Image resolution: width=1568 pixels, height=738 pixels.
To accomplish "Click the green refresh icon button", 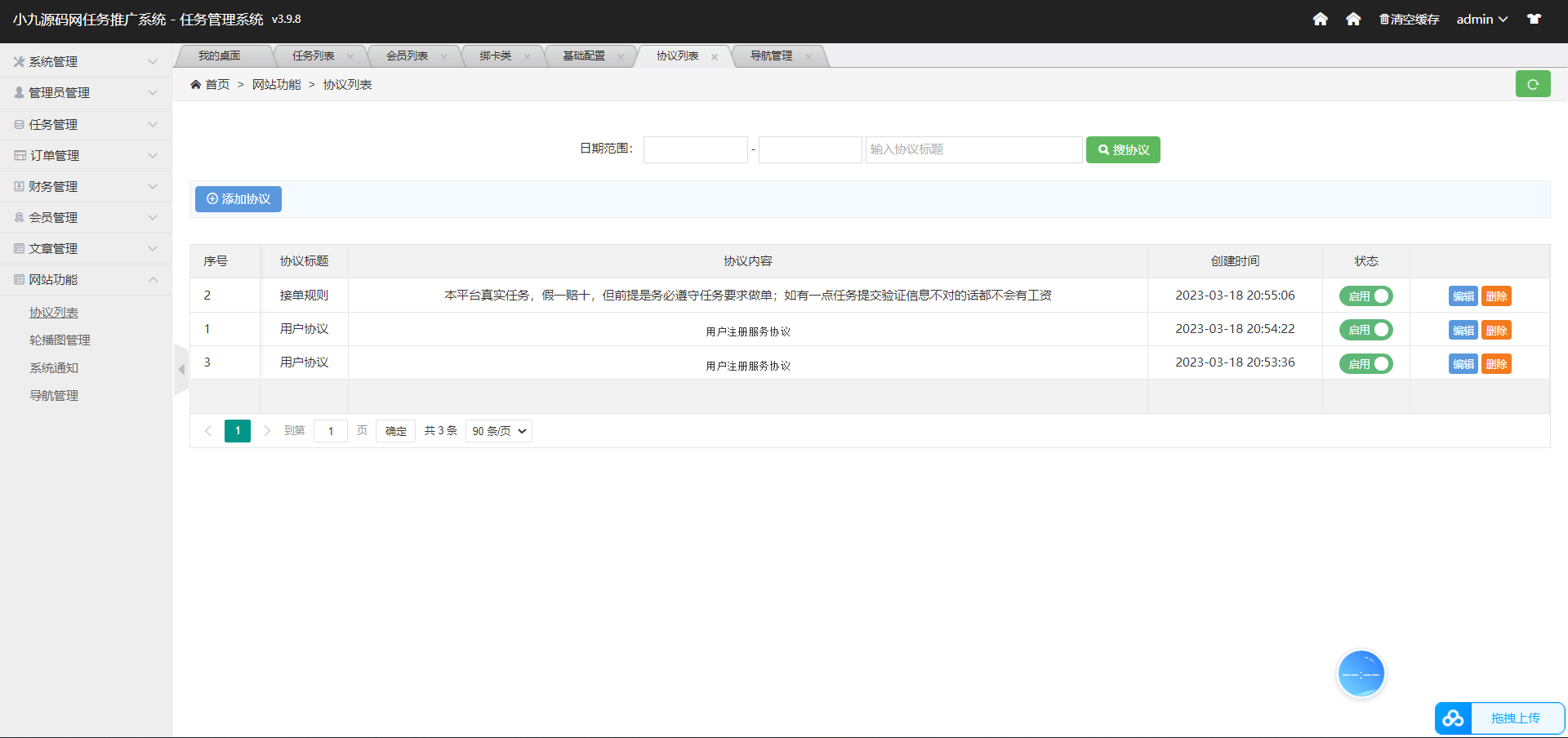I will (1533, 84).
